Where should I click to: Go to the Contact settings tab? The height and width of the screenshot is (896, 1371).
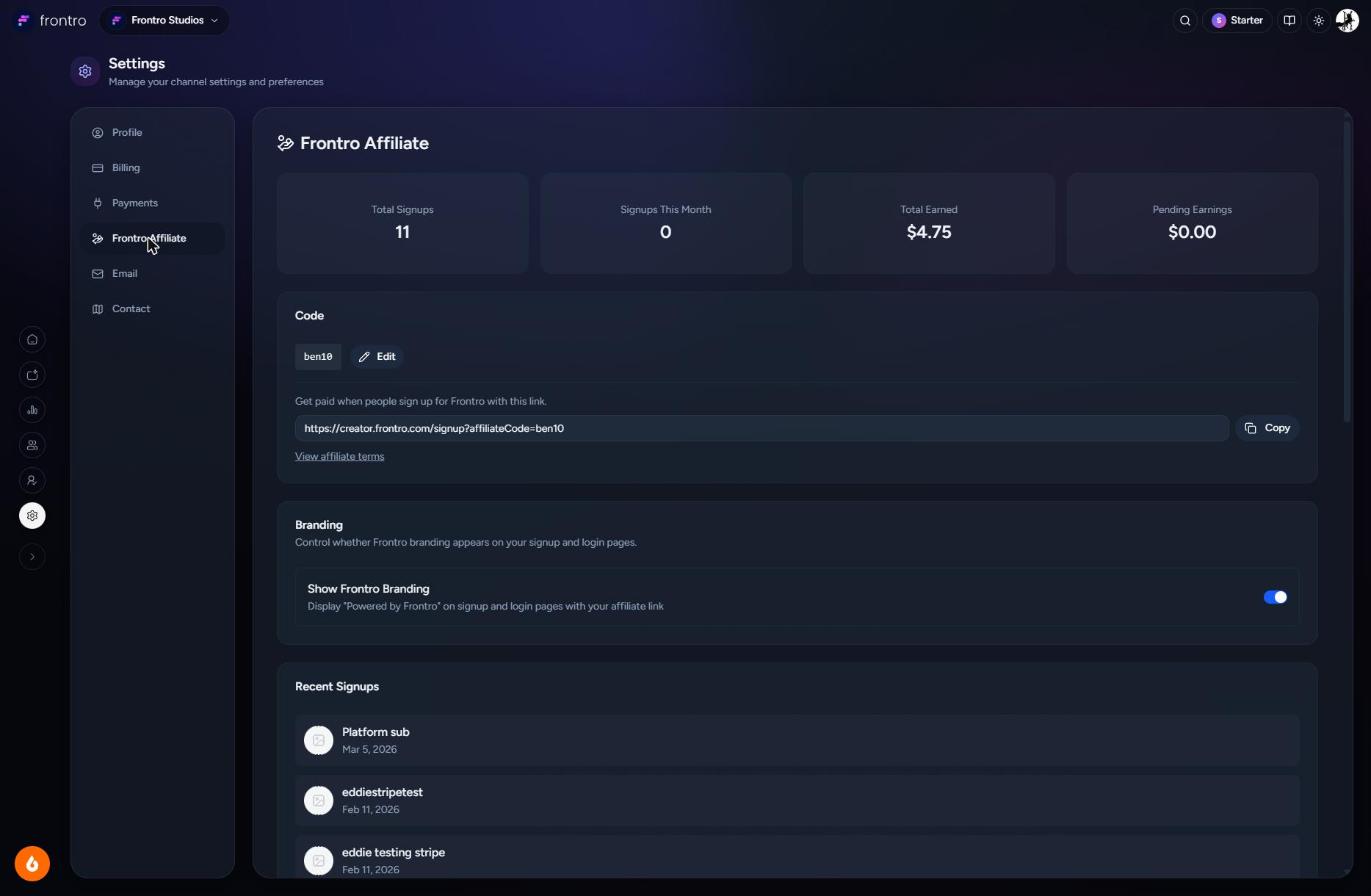click(152, 309)
